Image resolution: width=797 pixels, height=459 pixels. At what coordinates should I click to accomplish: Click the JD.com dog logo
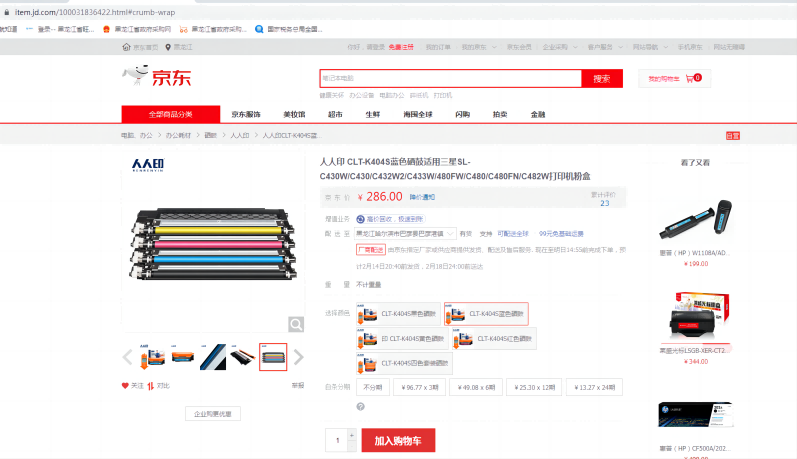pos(157,76)
